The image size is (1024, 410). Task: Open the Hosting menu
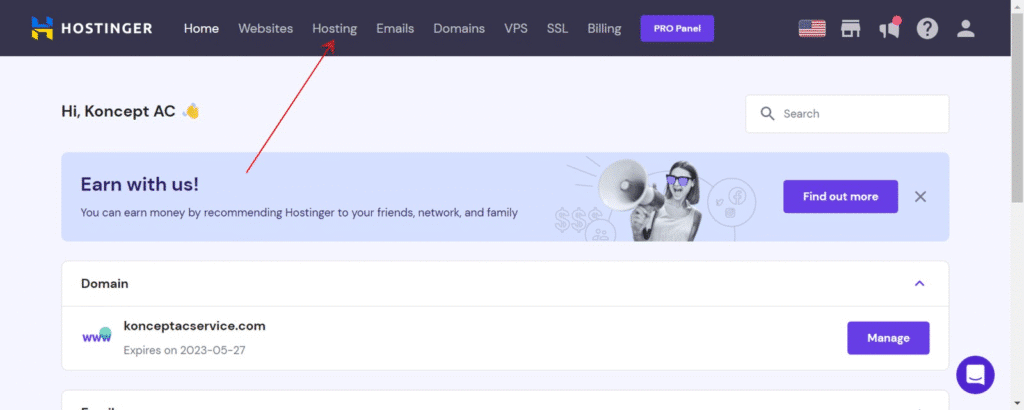[334, 29]
